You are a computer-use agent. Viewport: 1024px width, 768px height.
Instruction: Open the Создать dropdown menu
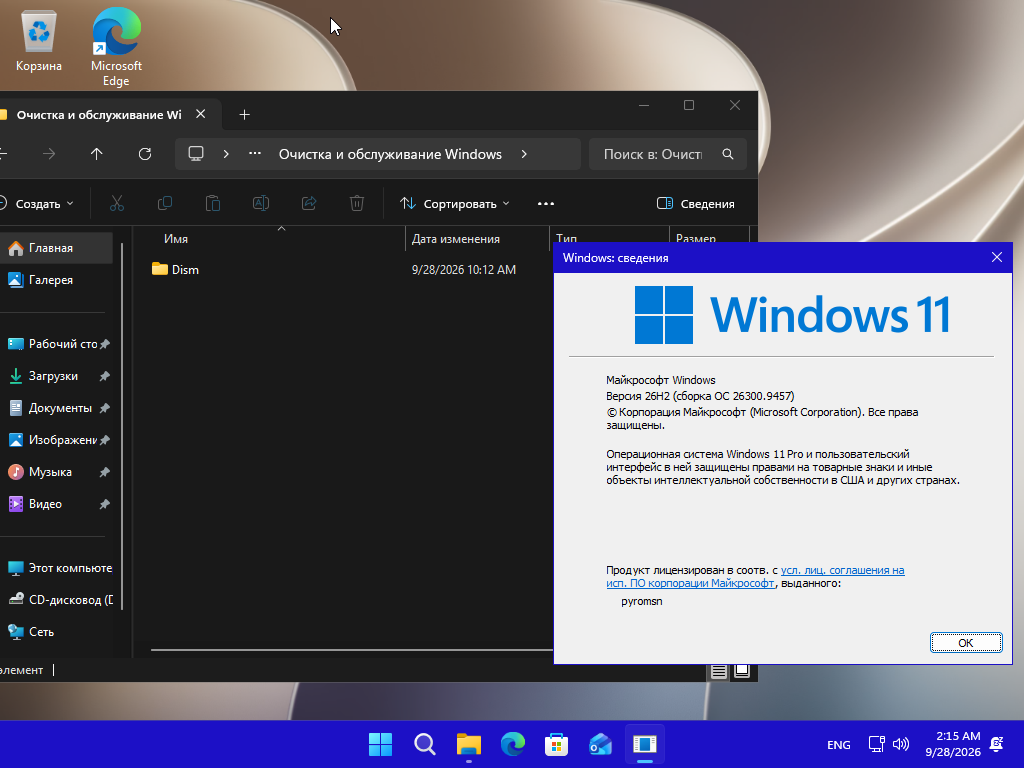click(37, 204)
